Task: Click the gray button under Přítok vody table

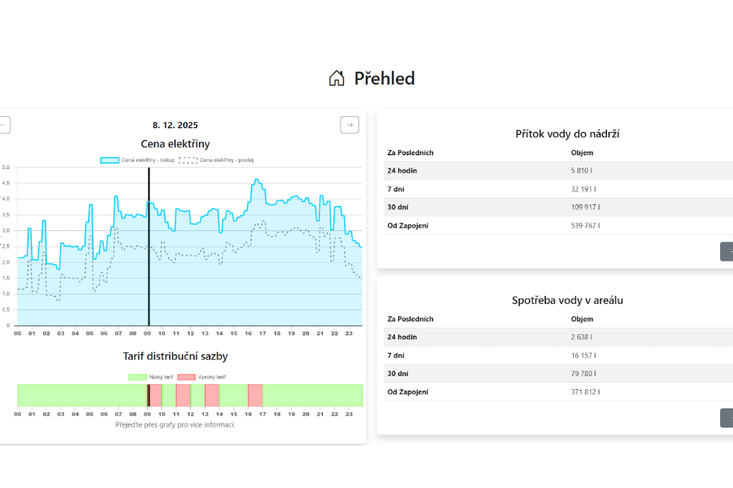Action: [726, 252]
